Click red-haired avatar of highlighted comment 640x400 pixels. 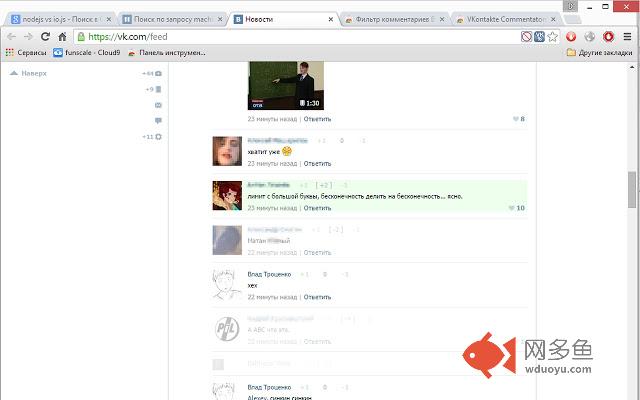click(227, 196)
